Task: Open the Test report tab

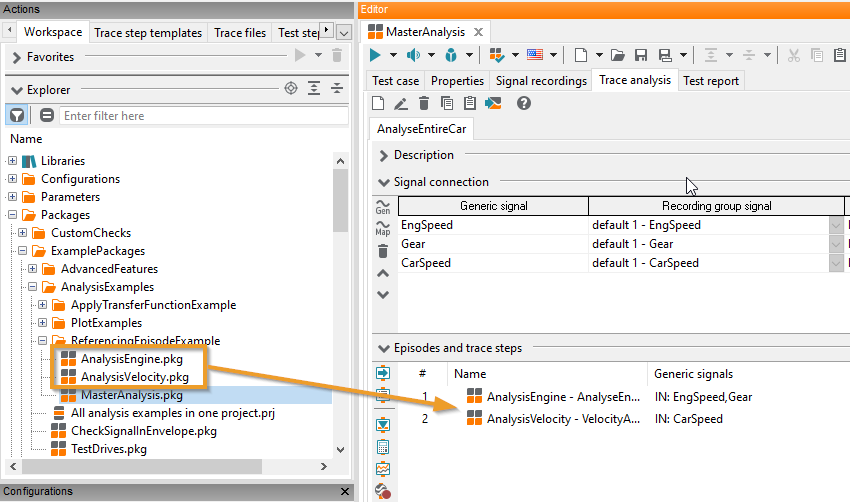Action: point(711,81)
